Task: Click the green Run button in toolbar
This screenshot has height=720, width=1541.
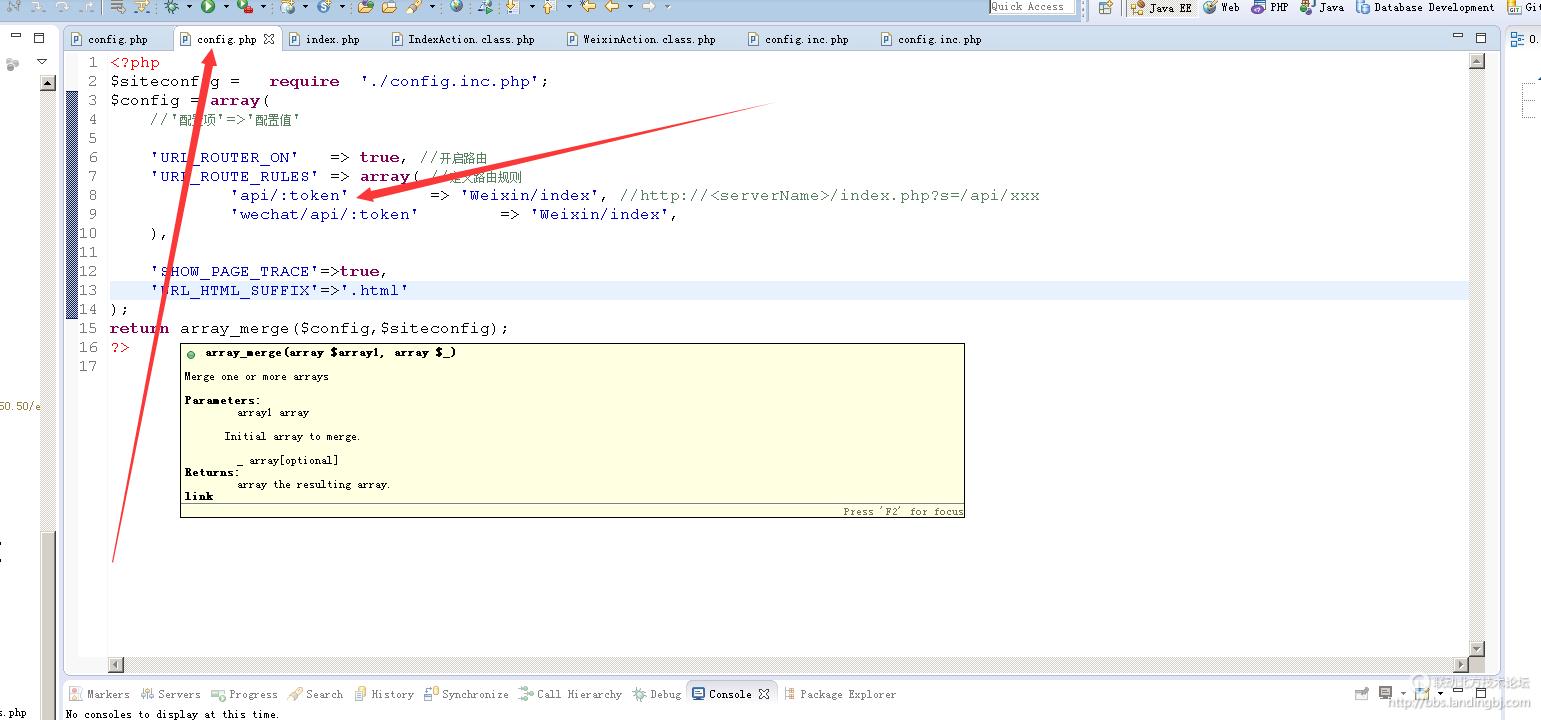Action: (208, 7)
